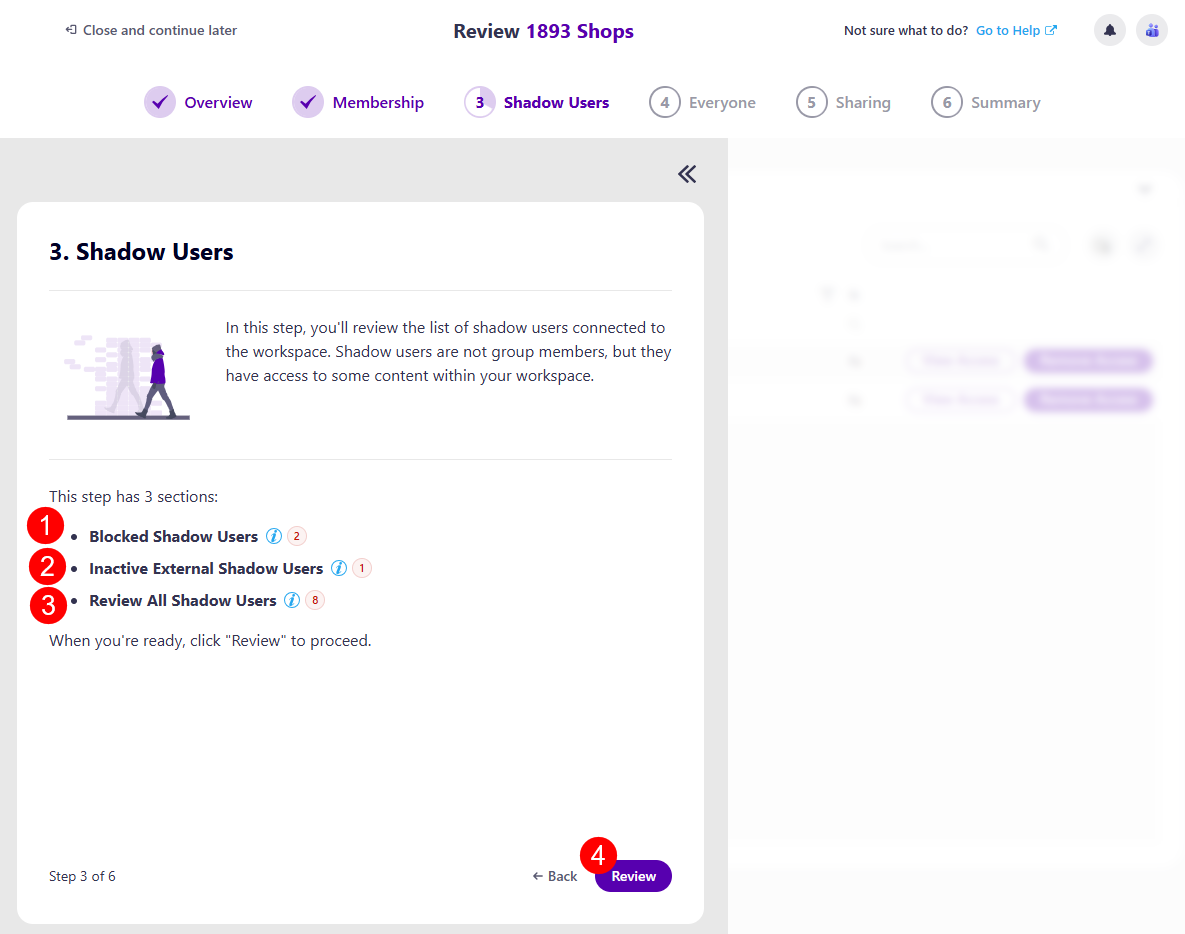Open the people icon in top-right corner

[1151, 30]
